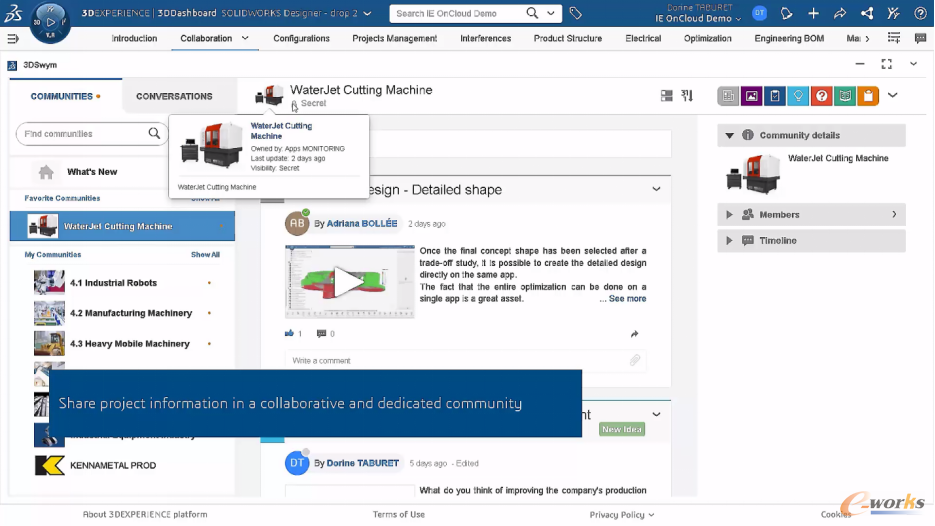The height and width of the screenshot is (526, 935).
Task: Click the like thumb on Adriana's post
Action: pyautogui.click(x=290, y=333)
